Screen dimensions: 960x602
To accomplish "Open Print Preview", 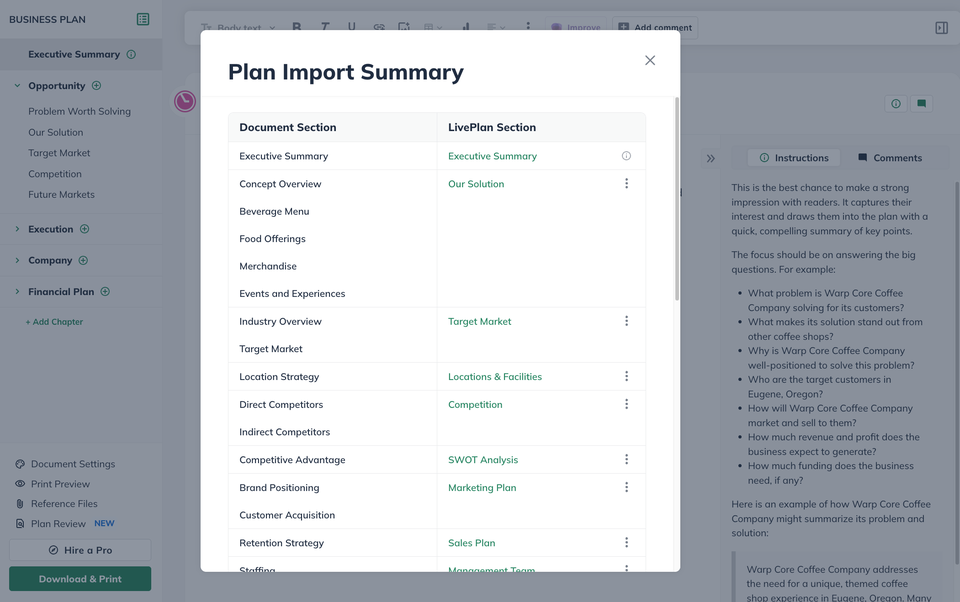I will click(53, 483).
